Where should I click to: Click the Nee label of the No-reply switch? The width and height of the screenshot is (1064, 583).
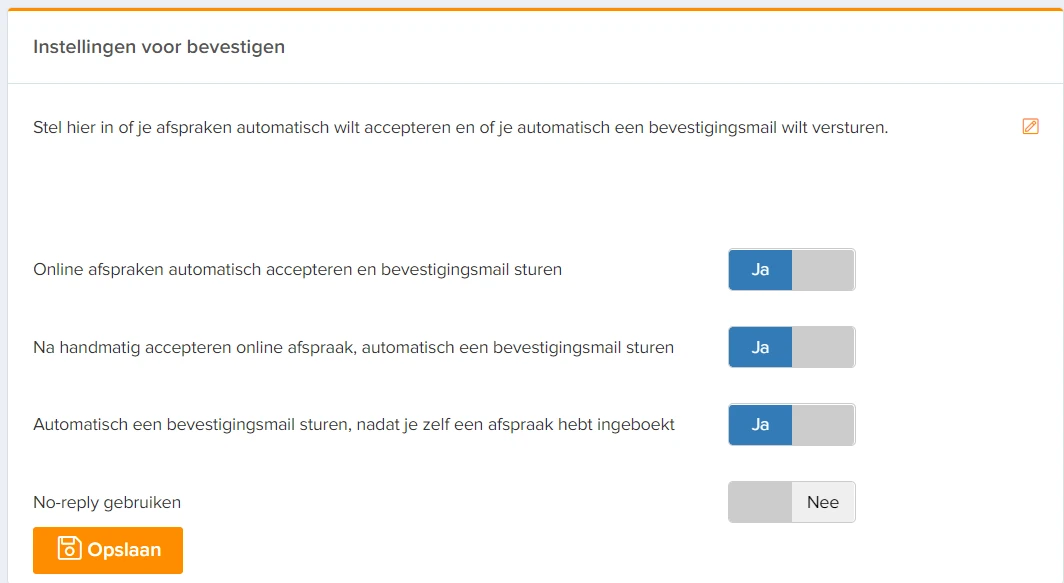click(x=823, y=502)
